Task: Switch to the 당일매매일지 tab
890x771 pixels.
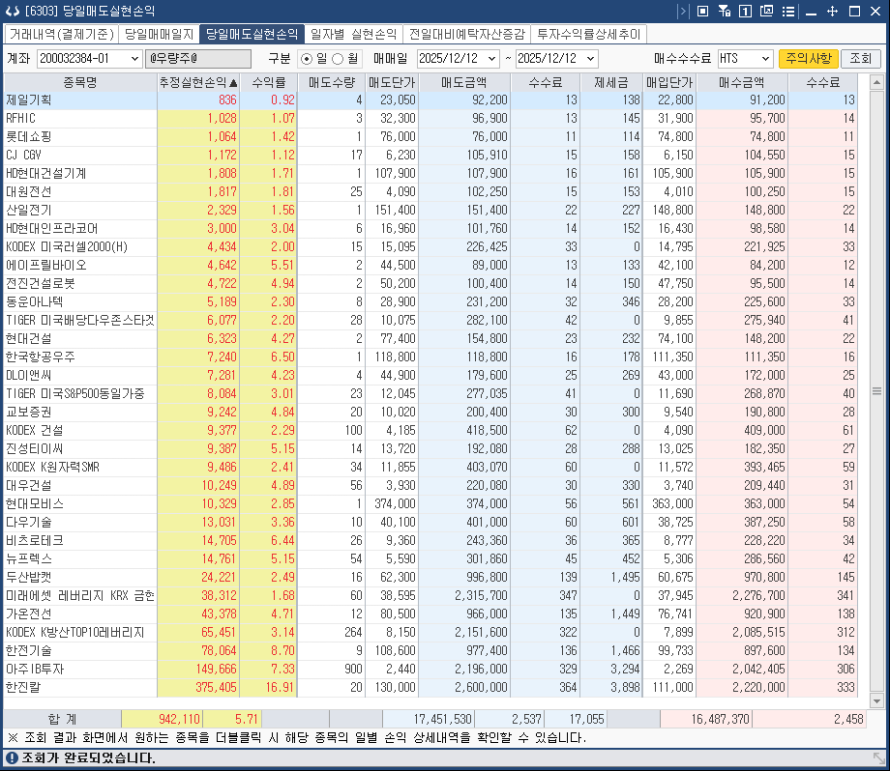Action: click(156, 33)
